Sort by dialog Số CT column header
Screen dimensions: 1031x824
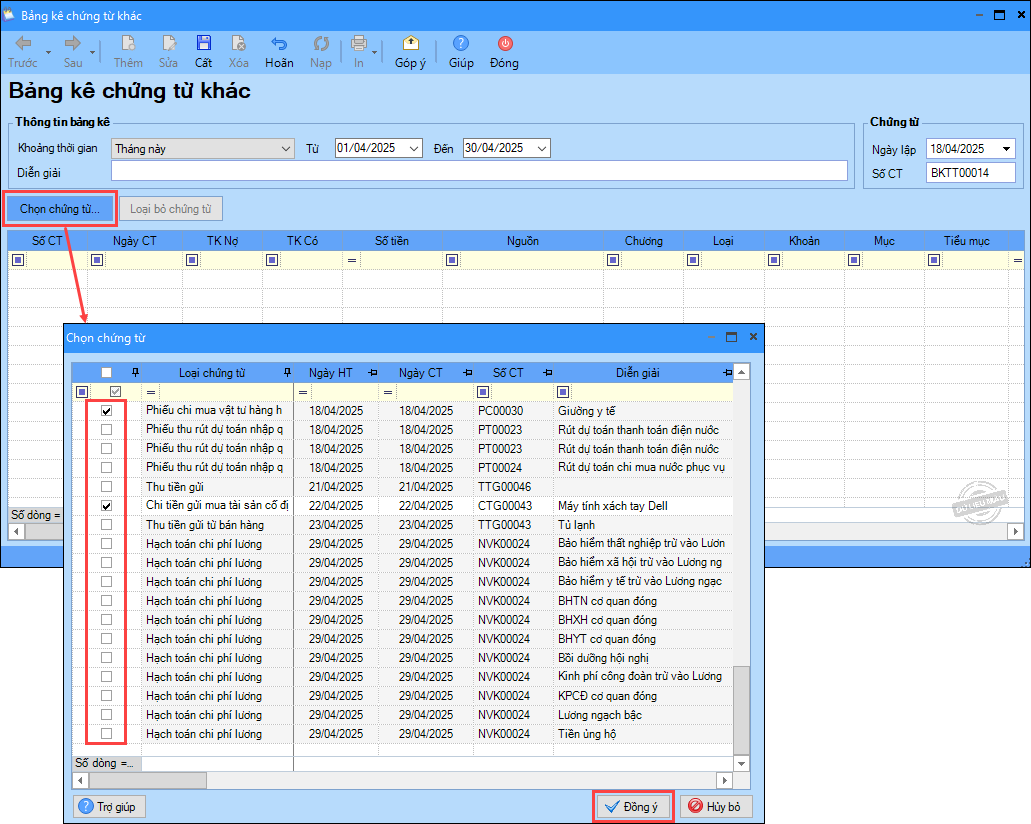tap(508, 373)
